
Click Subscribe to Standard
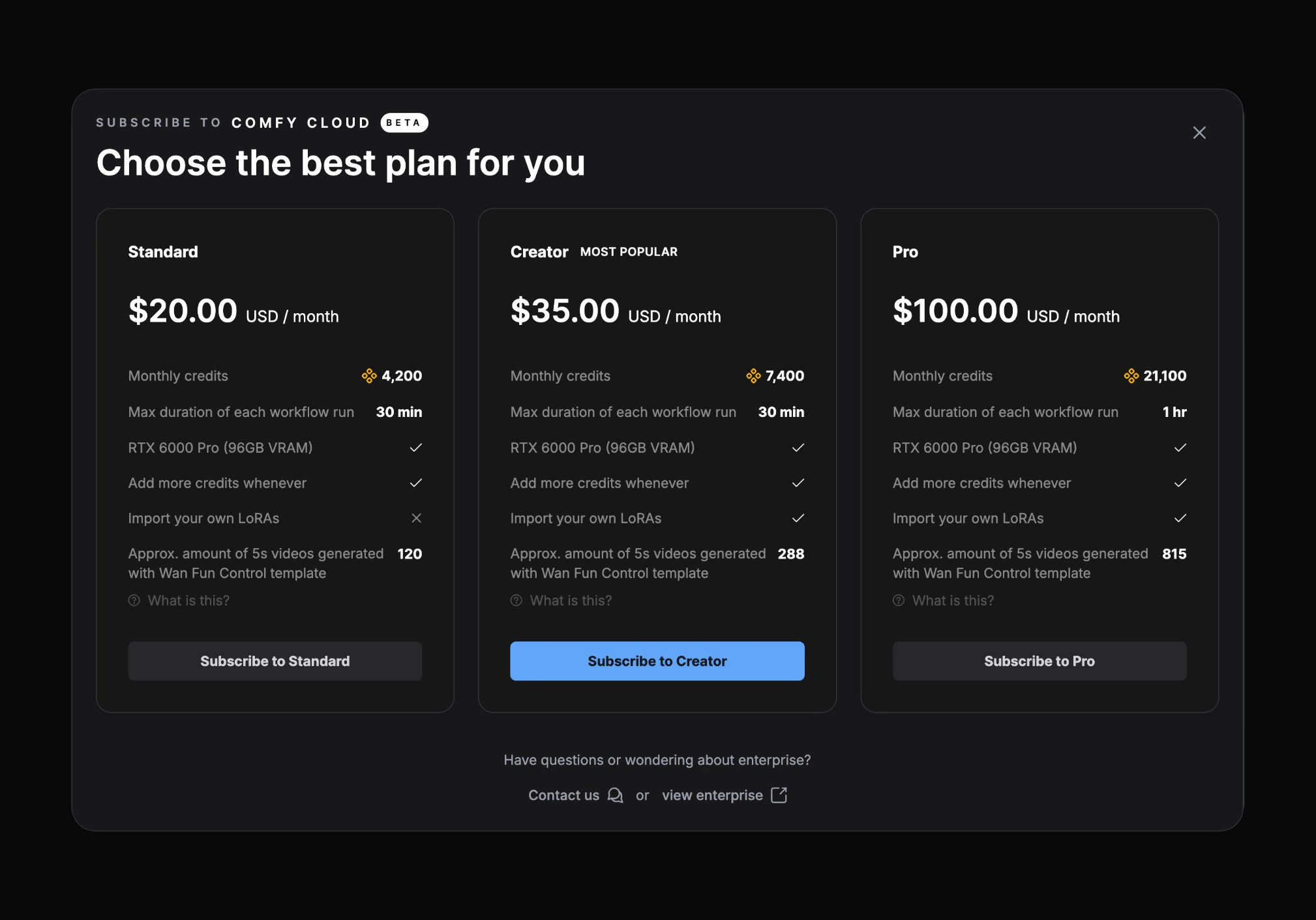pyautogui.click(x=275, y=660)
